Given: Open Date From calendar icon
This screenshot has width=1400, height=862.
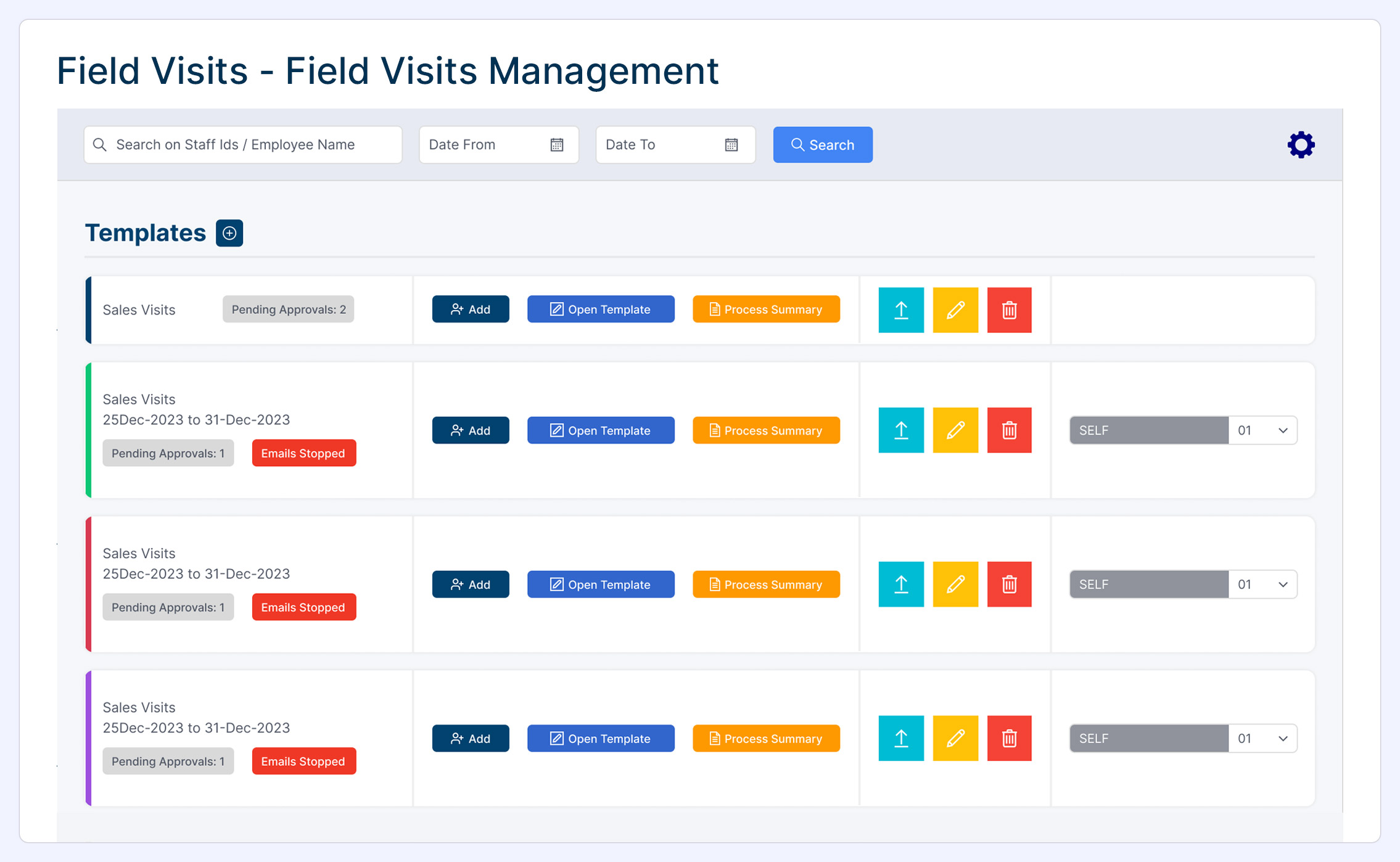Looking at the screenshot, I should (557, 145).
